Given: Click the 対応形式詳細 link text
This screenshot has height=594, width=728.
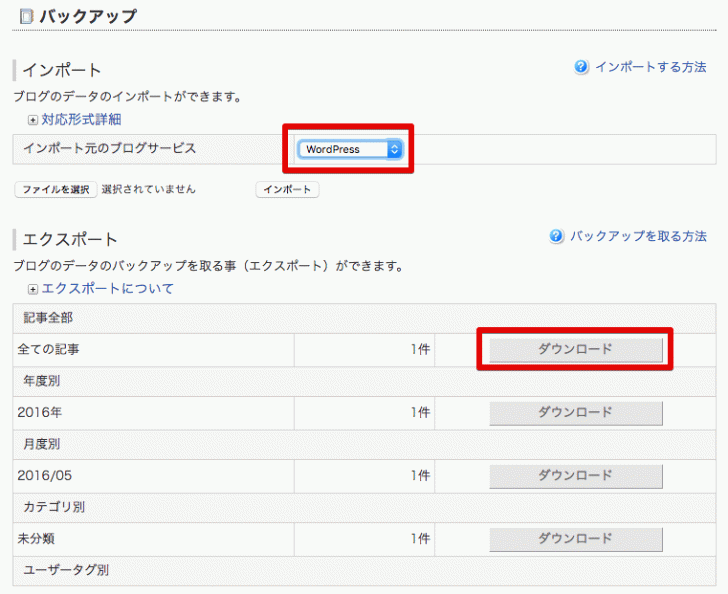Looking at the screenshot, I should (x=81, y=120).
